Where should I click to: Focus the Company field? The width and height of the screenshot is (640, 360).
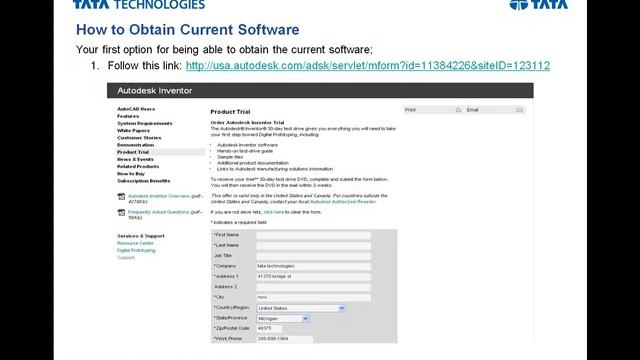[313, 266]
